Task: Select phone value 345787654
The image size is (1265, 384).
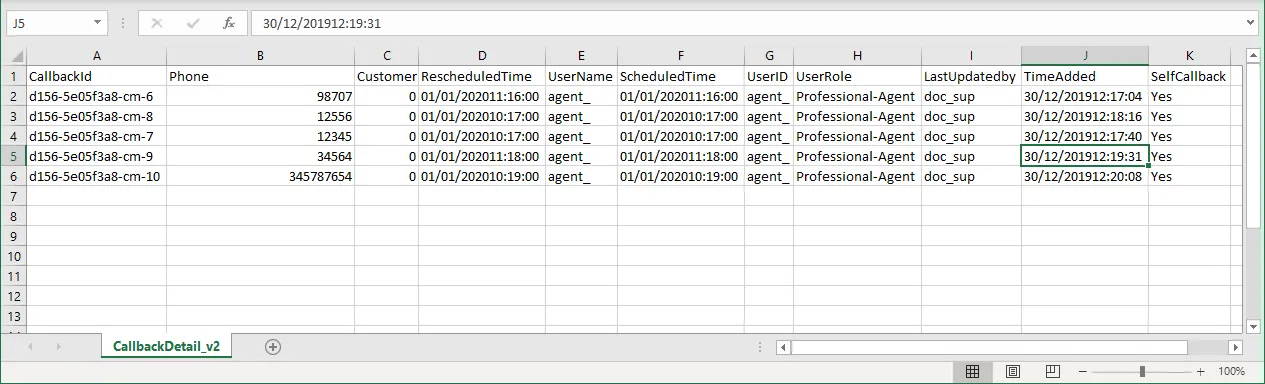Action: tap(260, 176)
